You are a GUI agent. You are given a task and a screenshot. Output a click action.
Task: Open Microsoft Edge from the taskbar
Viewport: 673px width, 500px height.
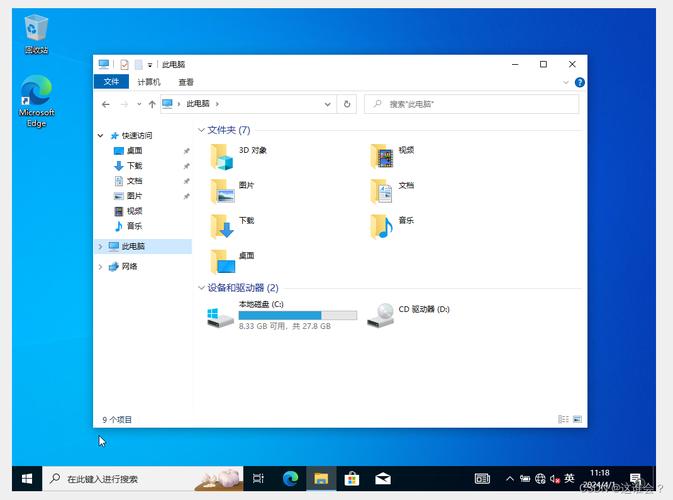[291, 479]
